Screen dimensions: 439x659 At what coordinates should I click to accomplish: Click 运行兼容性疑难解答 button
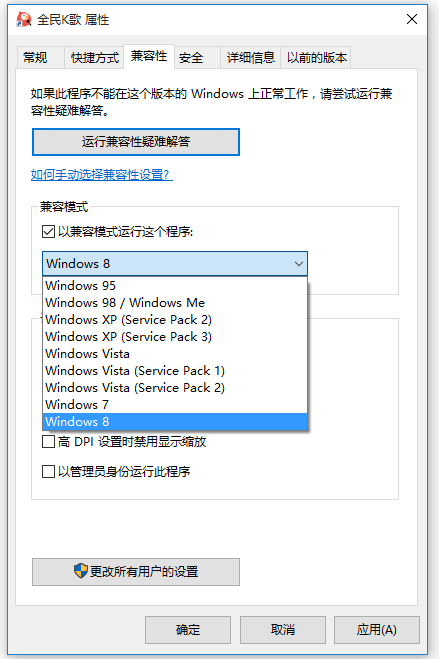(136, 142)
